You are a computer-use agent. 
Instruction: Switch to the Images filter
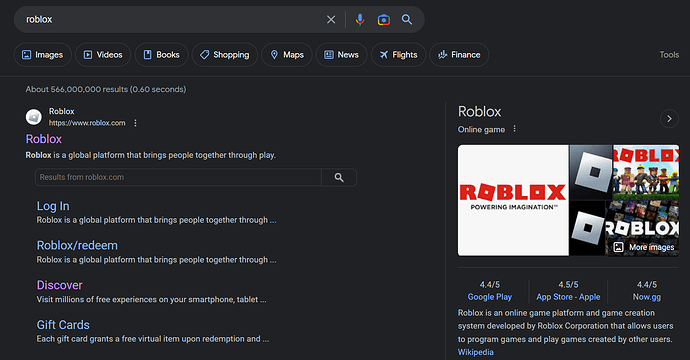[x=43, y=55]
